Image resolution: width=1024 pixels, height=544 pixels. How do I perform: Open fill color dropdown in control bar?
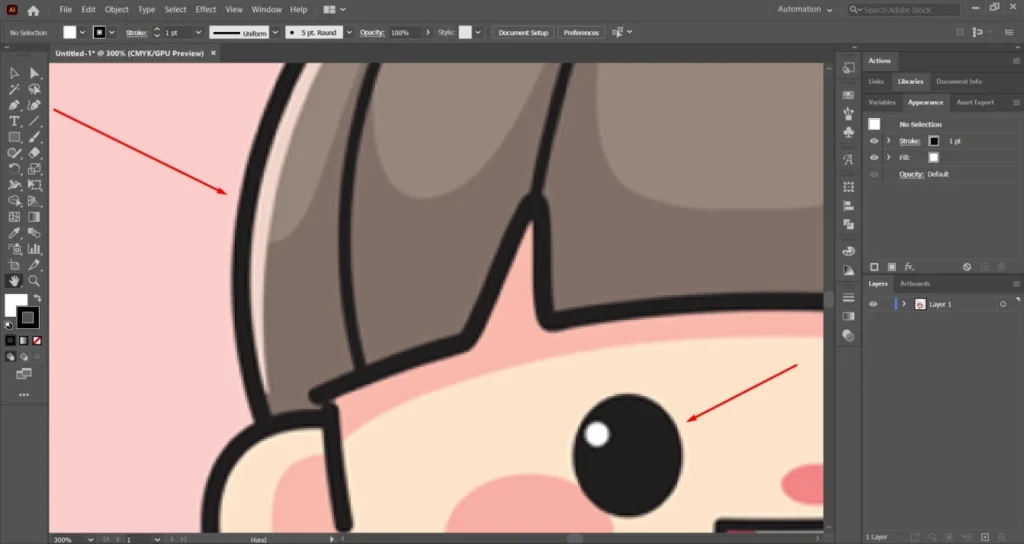click(82, 33)
